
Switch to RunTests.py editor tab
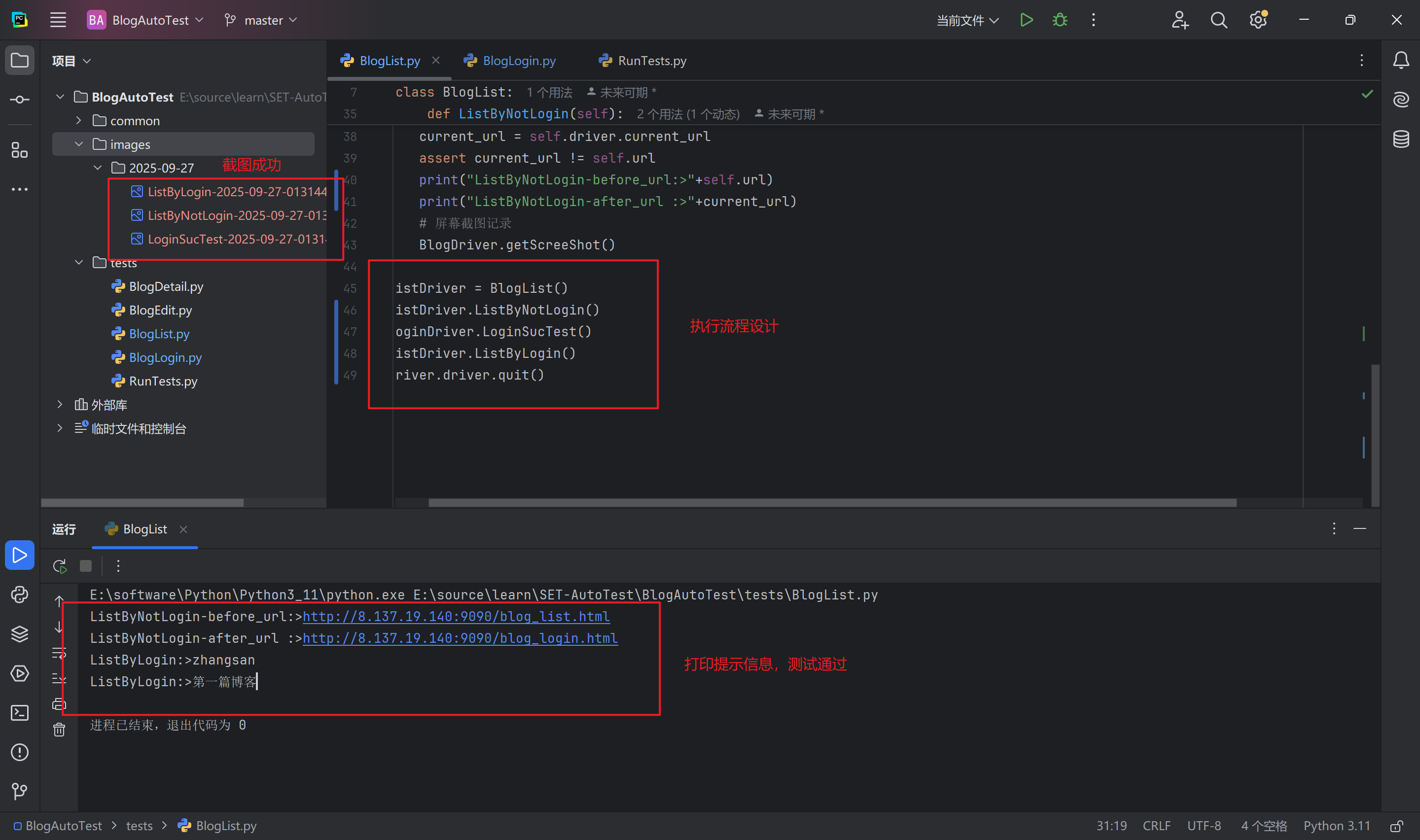tap(642, 61)
